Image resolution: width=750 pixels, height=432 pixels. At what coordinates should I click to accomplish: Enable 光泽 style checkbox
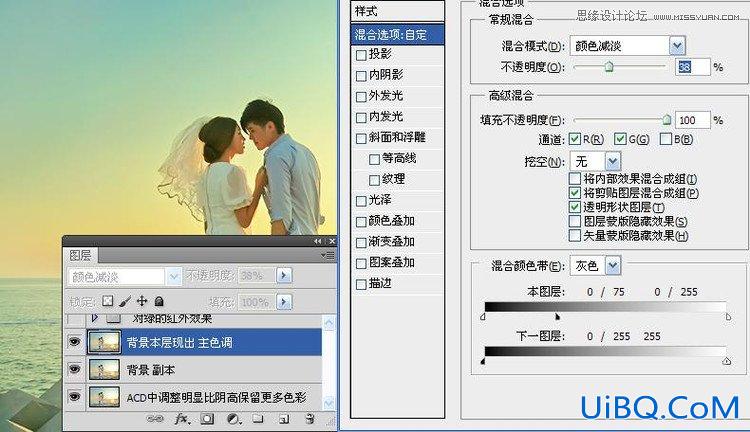coord(361,201)
